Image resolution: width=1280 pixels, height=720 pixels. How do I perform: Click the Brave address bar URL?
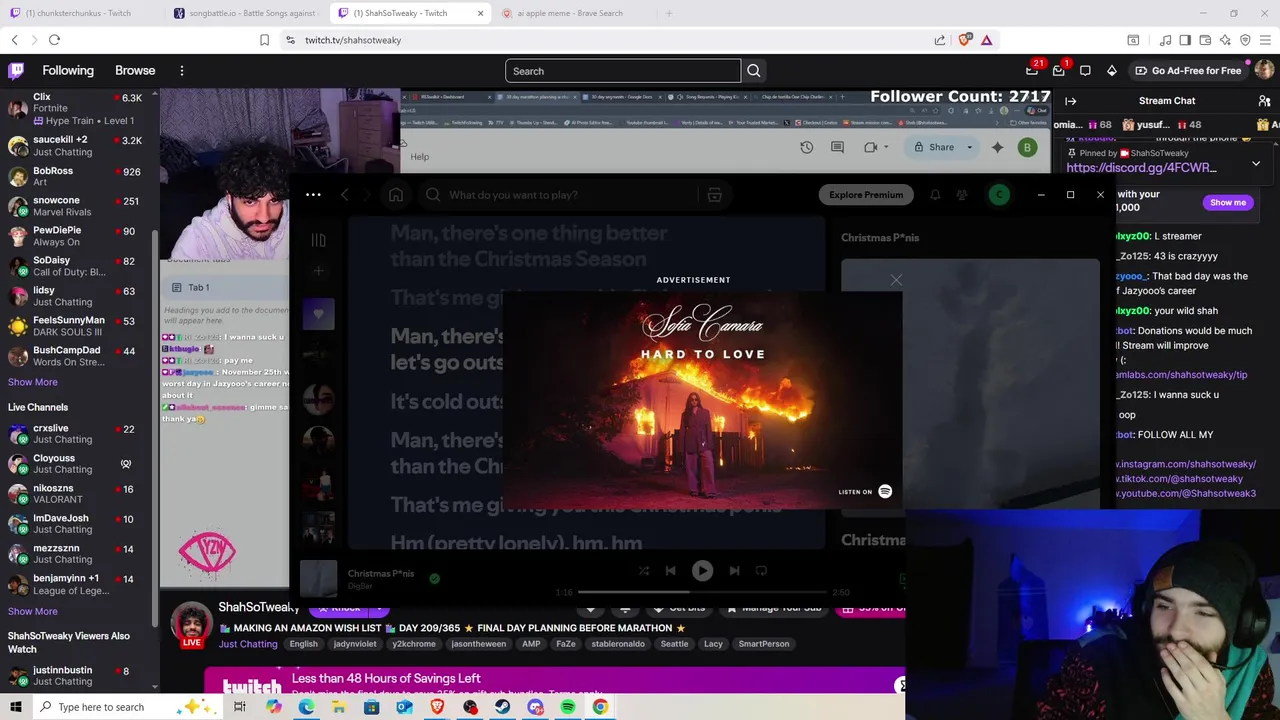point(353,40)
